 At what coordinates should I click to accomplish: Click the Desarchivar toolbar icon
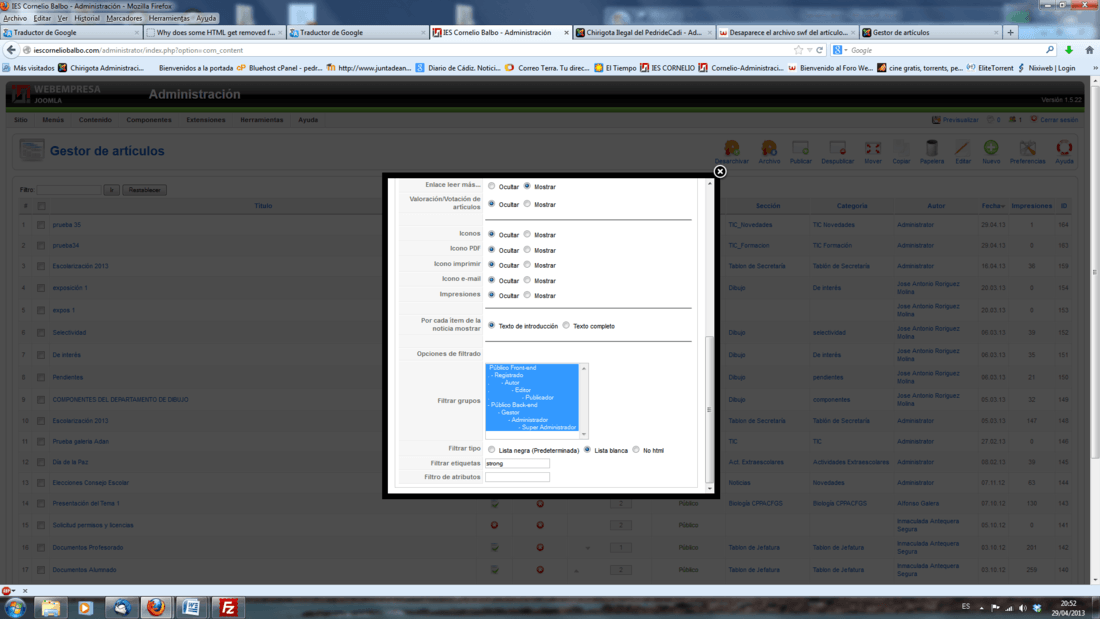click(732, 152)
